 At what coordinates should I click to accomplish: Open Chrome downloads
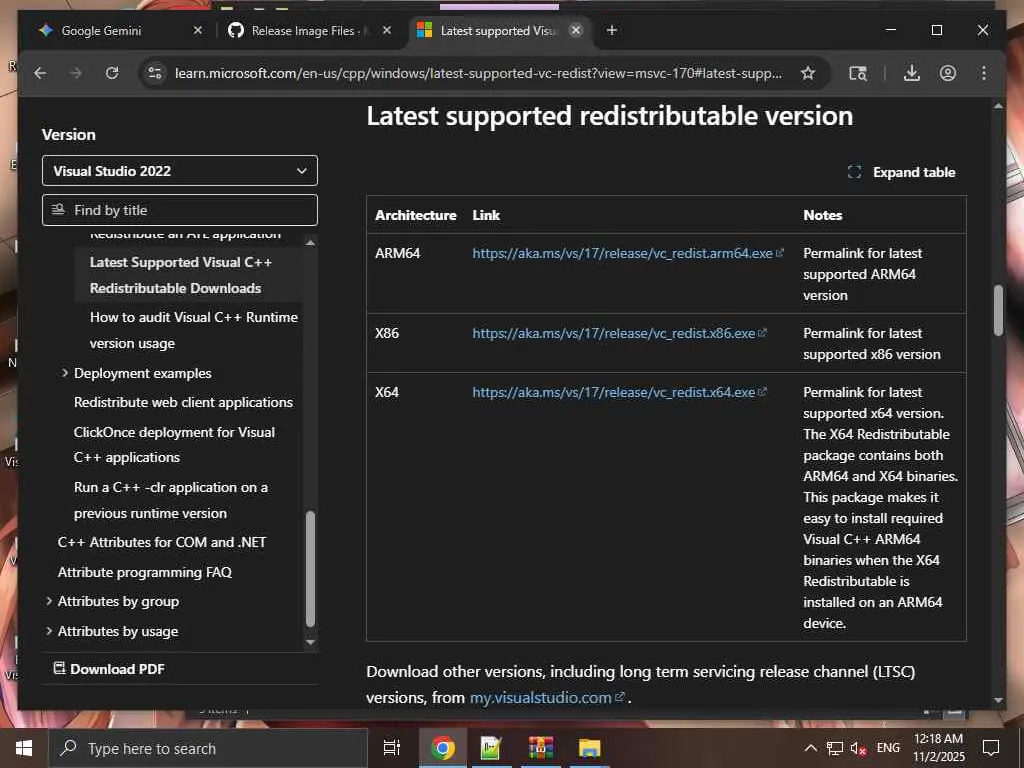912,73
